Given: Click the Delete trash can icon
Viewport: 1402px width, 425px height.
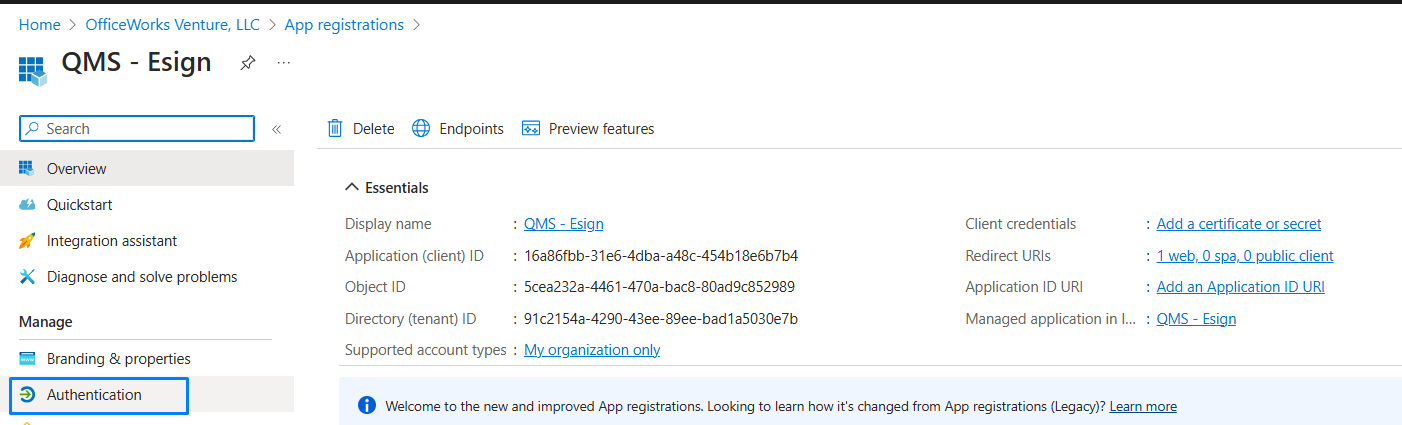Looking at the screenshot, I should tap(336, 128).
